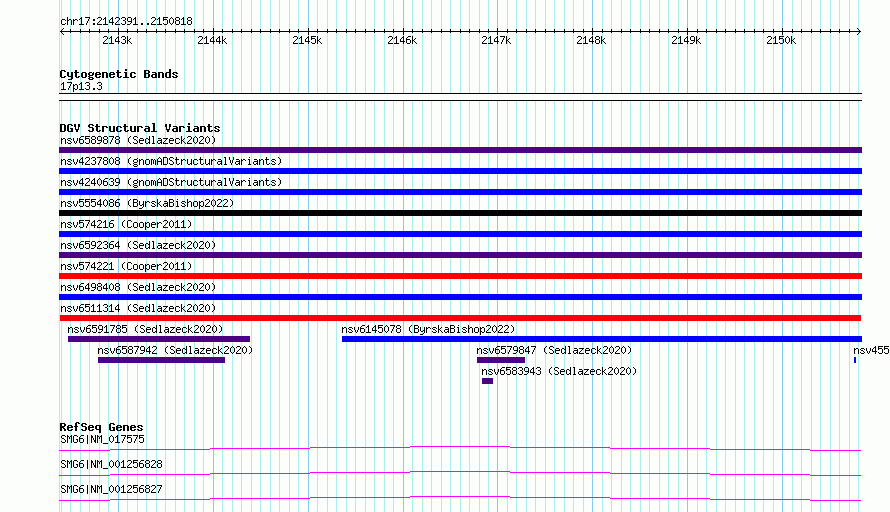This screenshot has width=890, height=512.
Task: Click the nsv6591785 (Sedlazeck2020) label
Action: coord(145,329)
